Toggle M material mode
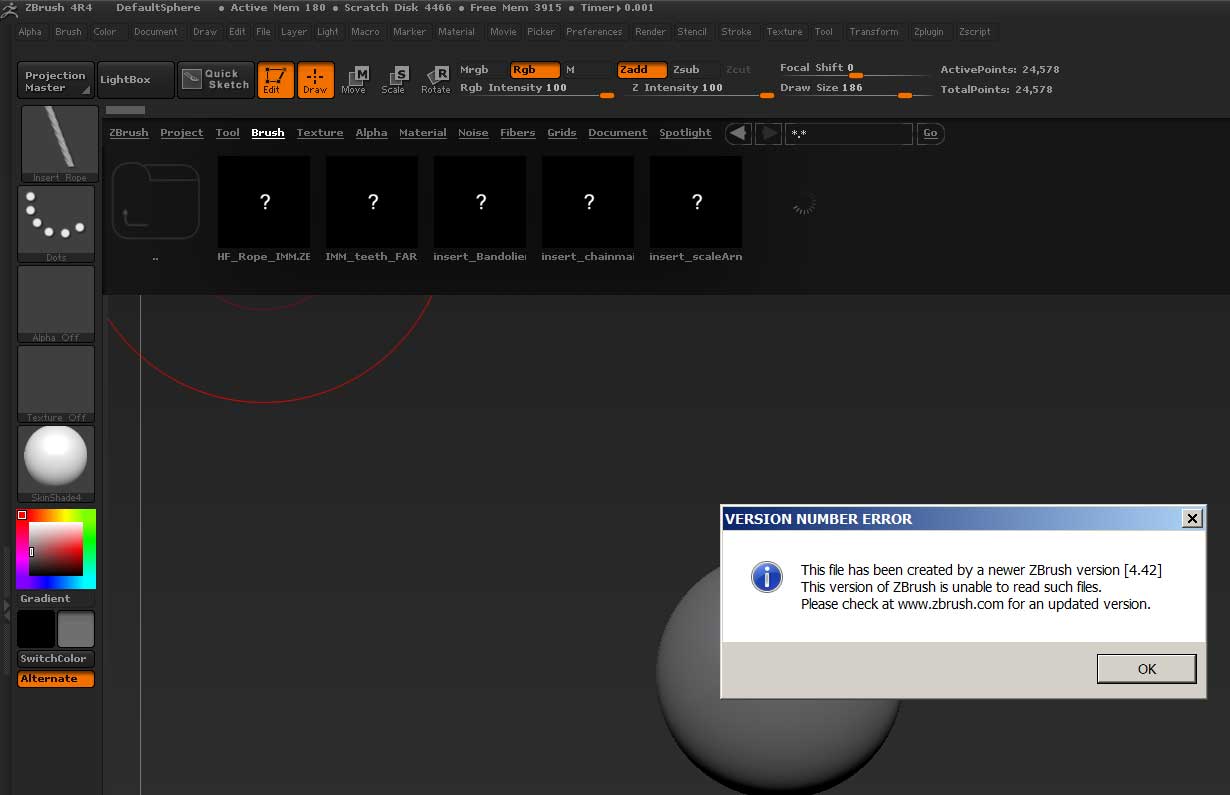 pos(587,70)
